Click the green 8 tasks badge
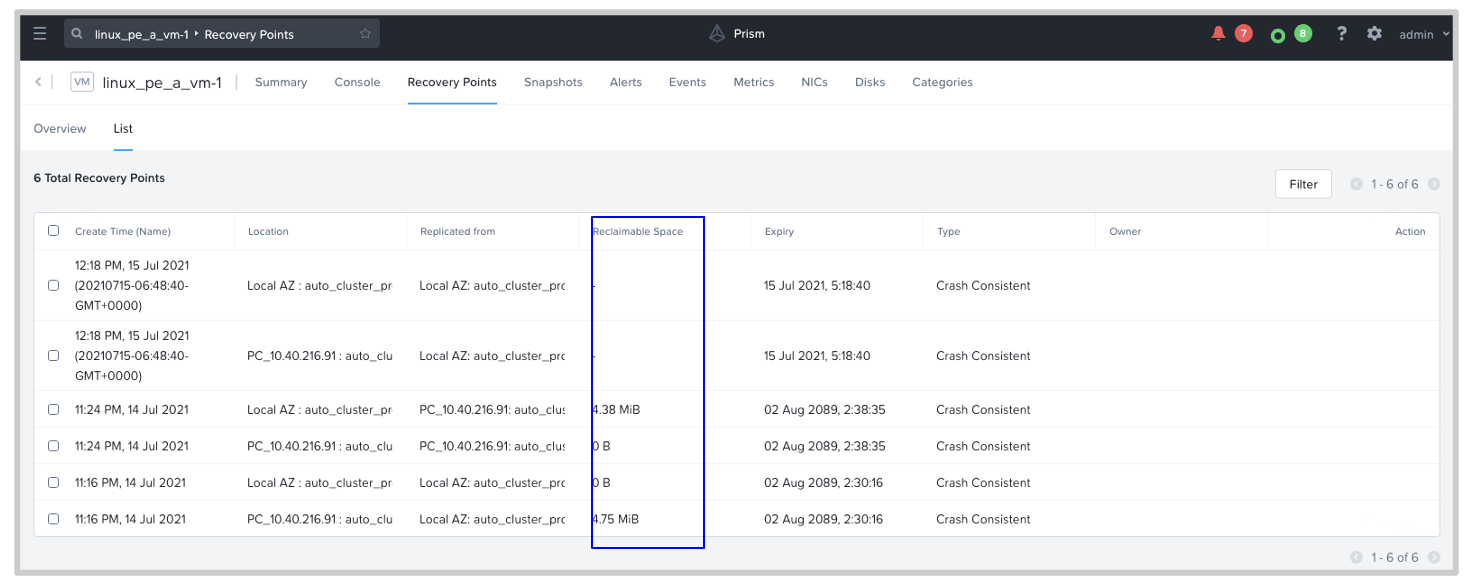 (x=1302, y=33)
